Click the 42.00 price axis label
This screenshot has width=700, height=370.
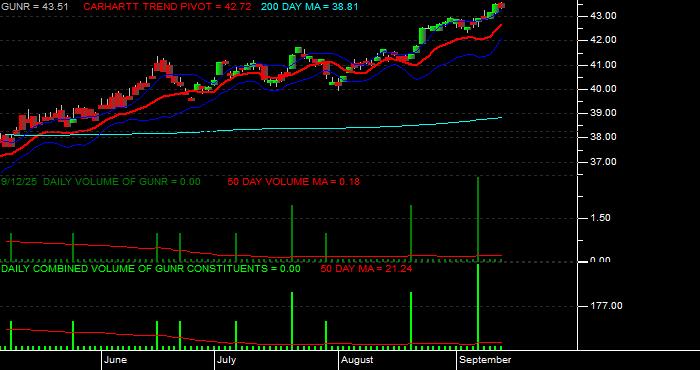point(604,40)
